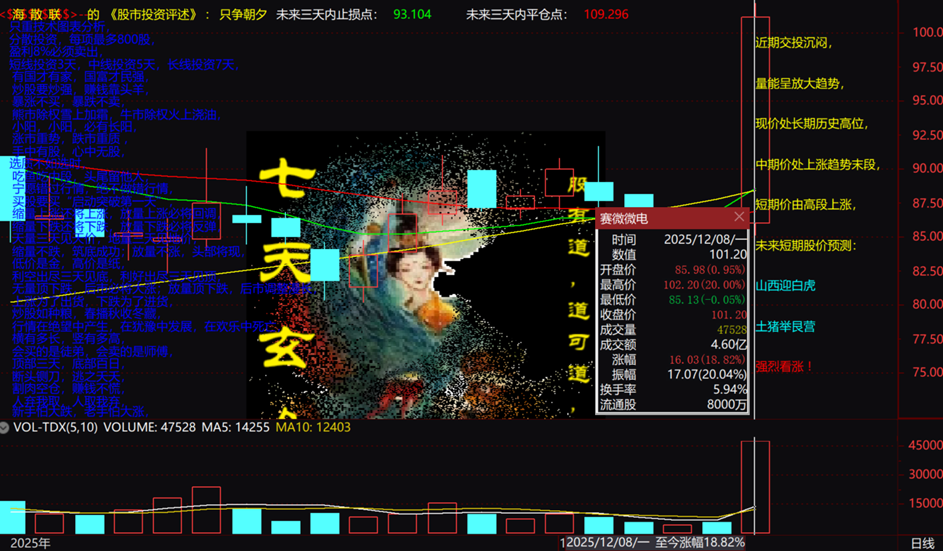Click the 中期价处上涨趋势末段 comment text
949x551 pixels.
click(x=818, y=165)
